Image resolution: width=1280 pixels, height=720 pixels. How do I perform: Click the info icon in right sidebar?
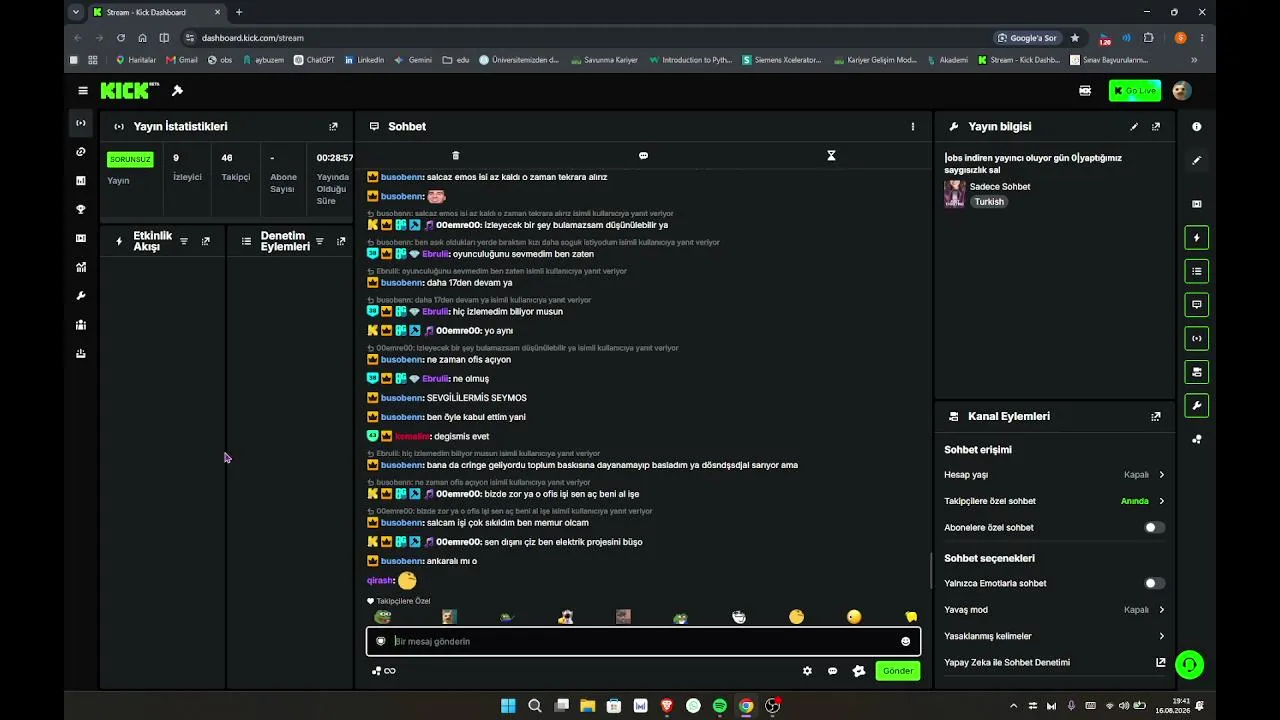(1197, 127)
